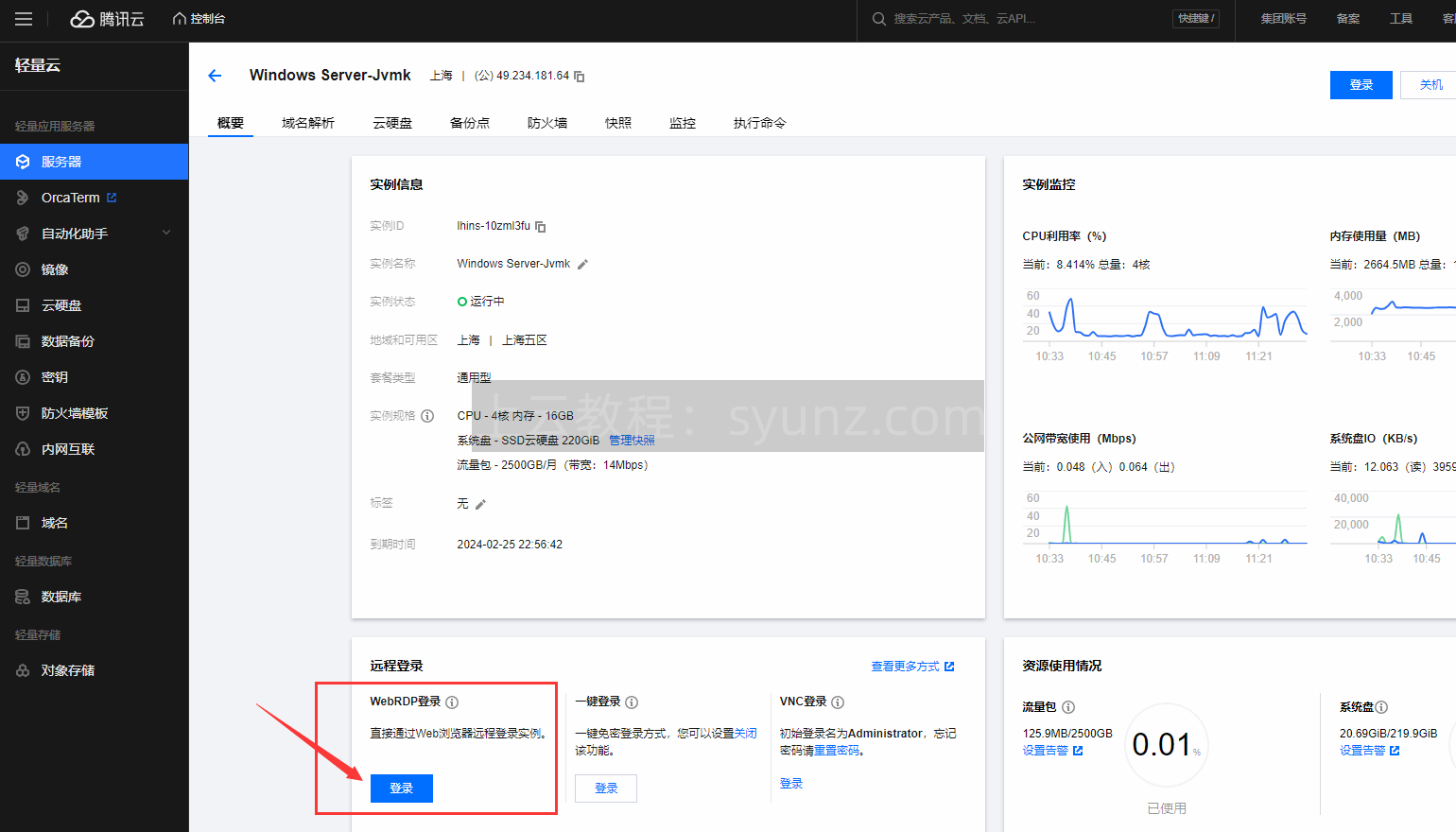Go back with the arrow icon
The height and width of the screenshot is (832, 1456).
(215, 76)
